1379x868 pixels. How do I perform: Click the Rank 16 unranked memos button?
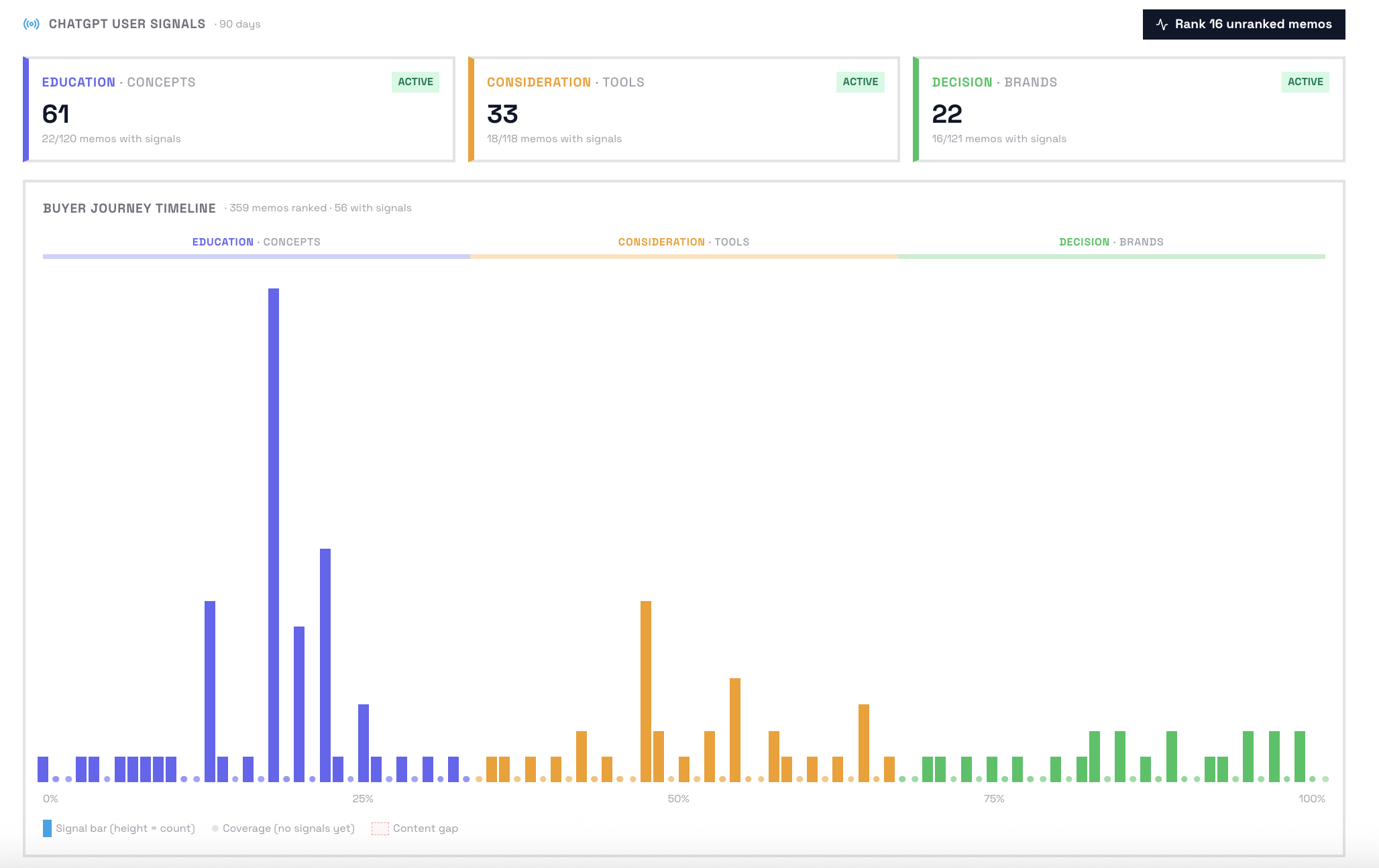1243,23
